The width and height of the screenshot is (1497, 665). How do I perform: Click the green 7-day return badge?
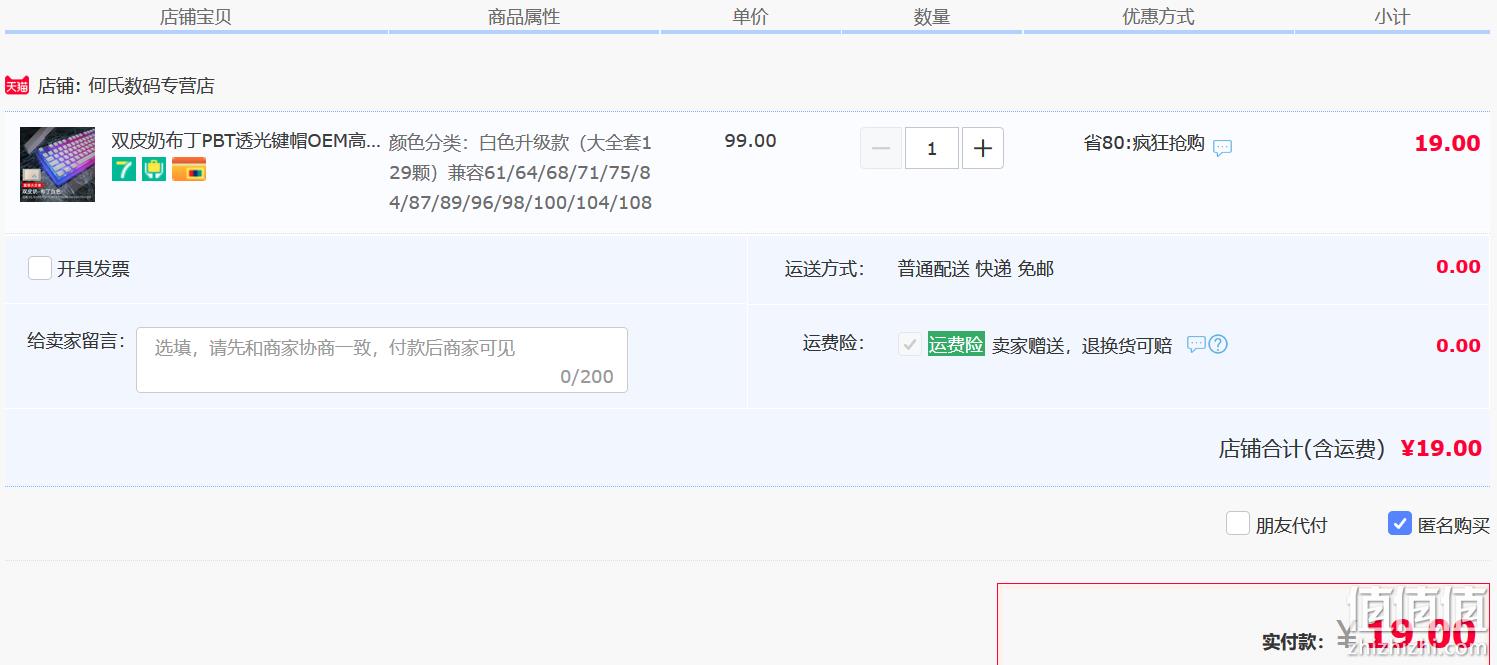tap(123, 169)
